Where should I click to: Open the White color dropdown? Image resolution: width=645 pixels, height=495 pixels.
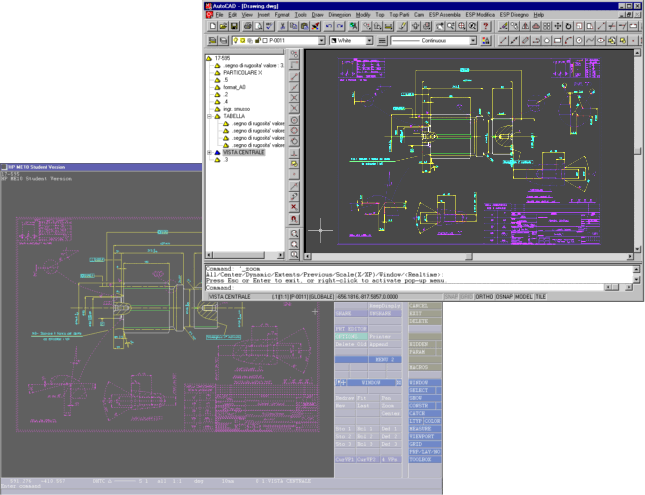tap(369, 42)
